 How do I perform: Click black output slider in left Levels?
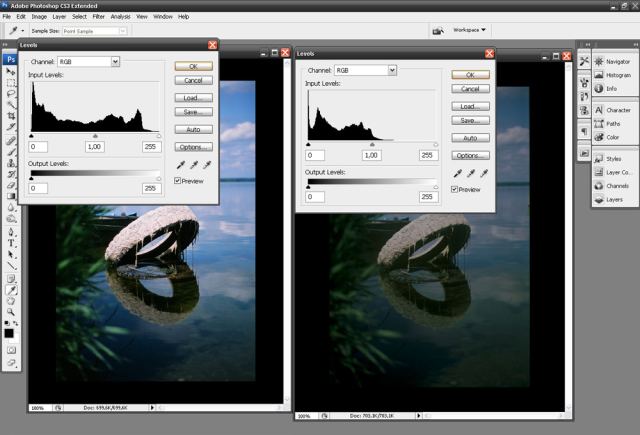tap(31, 178)
